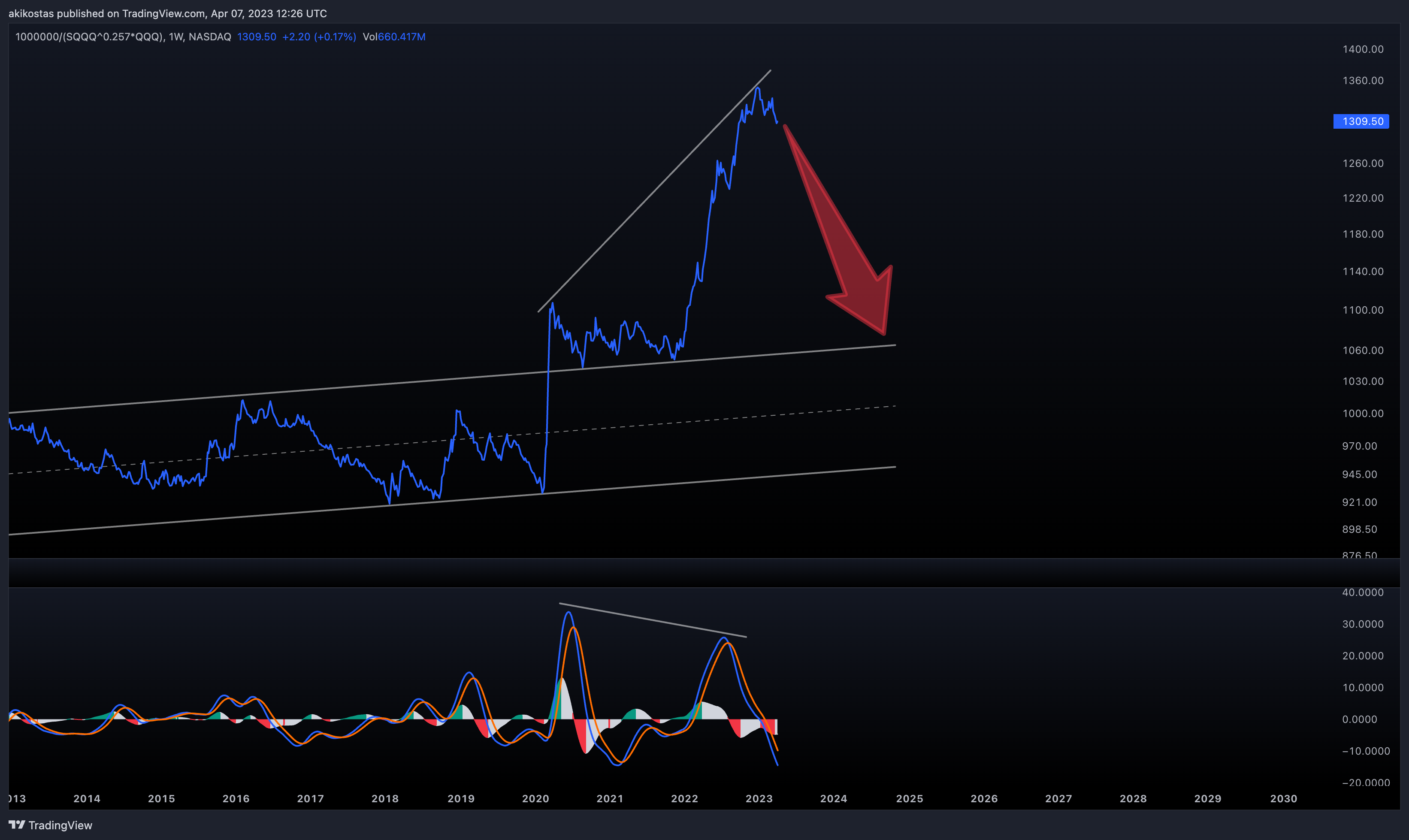Click the 2014 year on time axis

pyautogui.click(x=87, y=799)
